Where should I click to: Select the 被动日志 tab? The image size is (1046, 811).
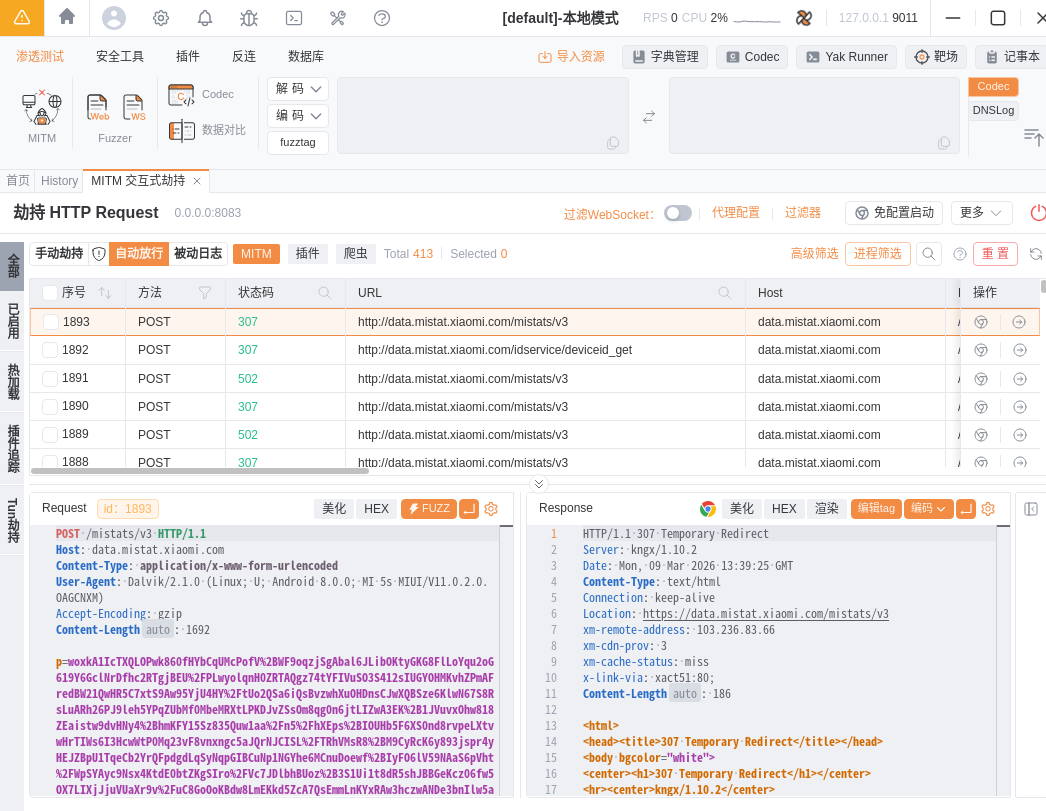pos(198,253)
